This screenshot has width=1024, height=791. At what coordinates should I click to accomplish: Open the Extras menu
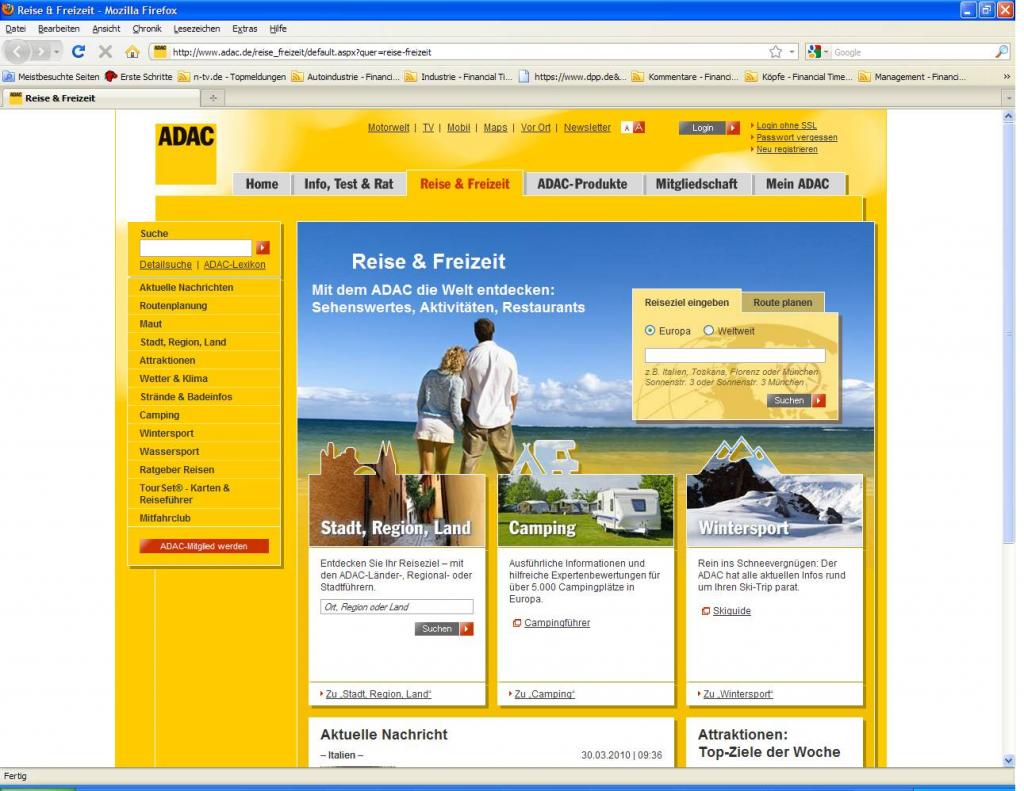244,29
